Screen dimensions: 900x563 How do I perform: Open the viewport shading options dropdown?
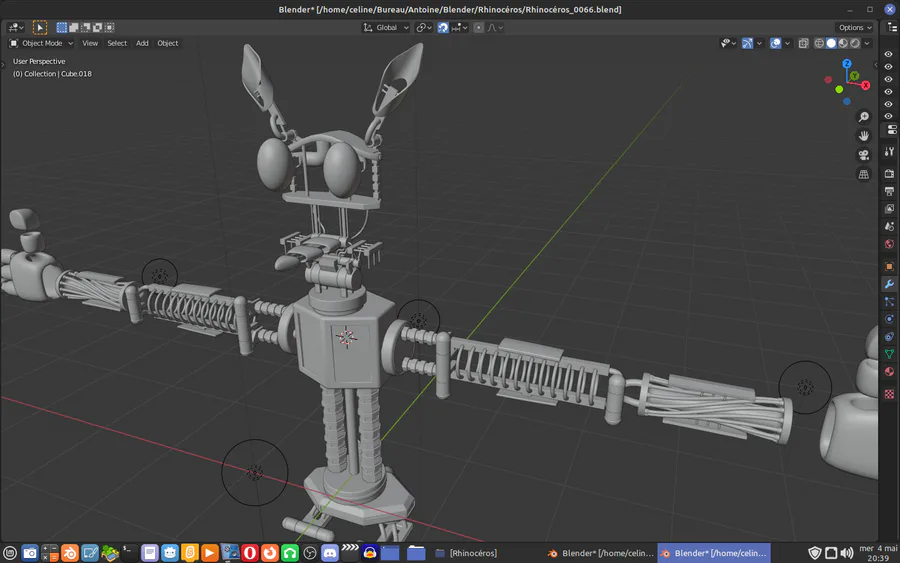point(867,43)
